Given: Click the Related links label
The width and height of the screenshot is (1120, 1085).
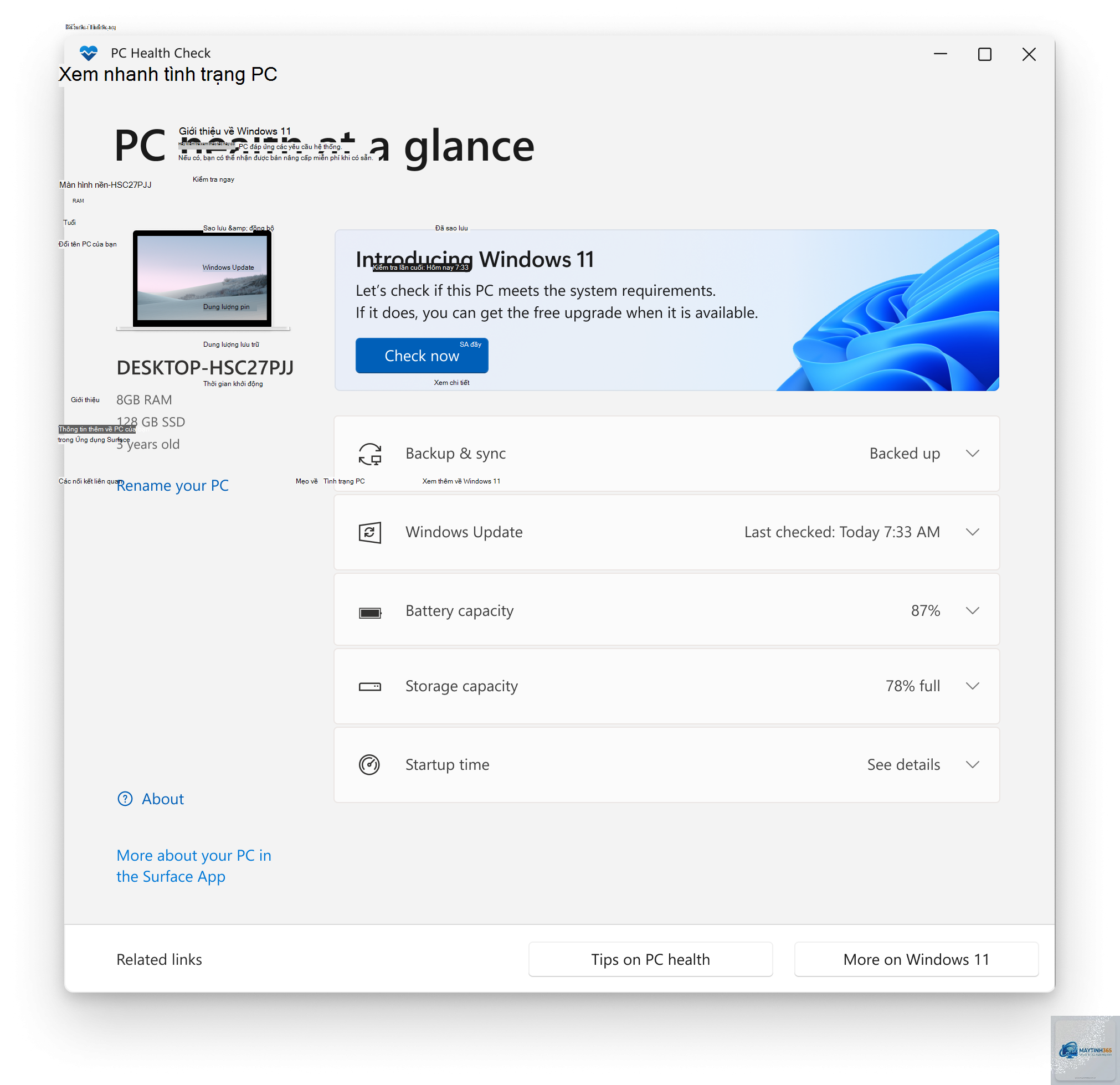Looking at the screenshot, I should pos(160,959).
